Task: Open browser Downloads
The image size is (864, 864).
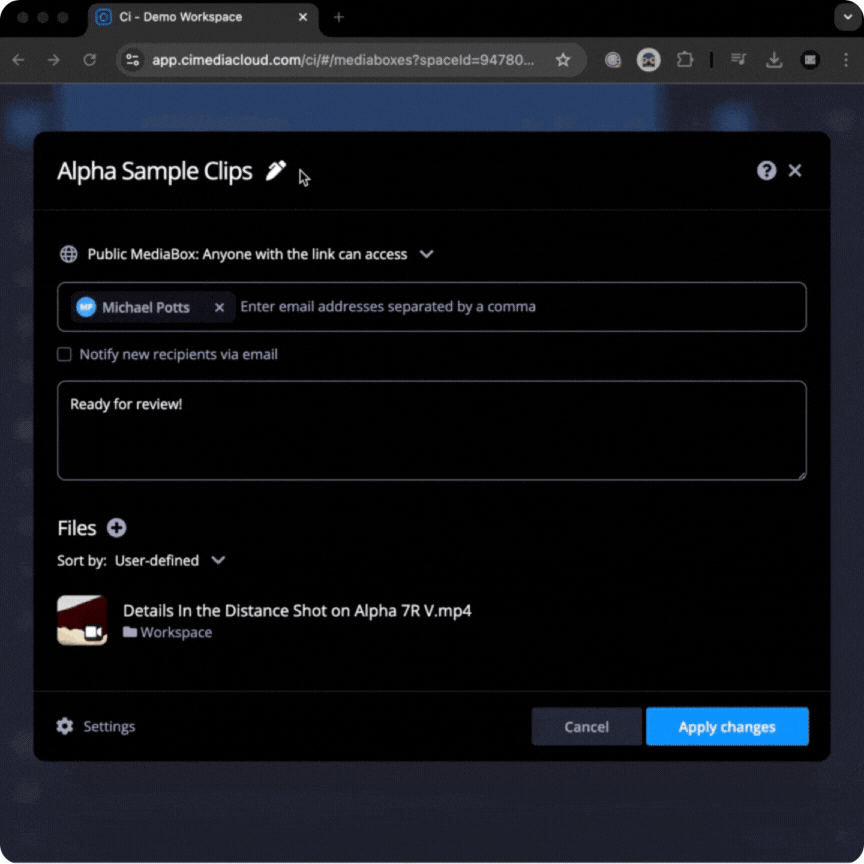Action: [x=774, y=60]
